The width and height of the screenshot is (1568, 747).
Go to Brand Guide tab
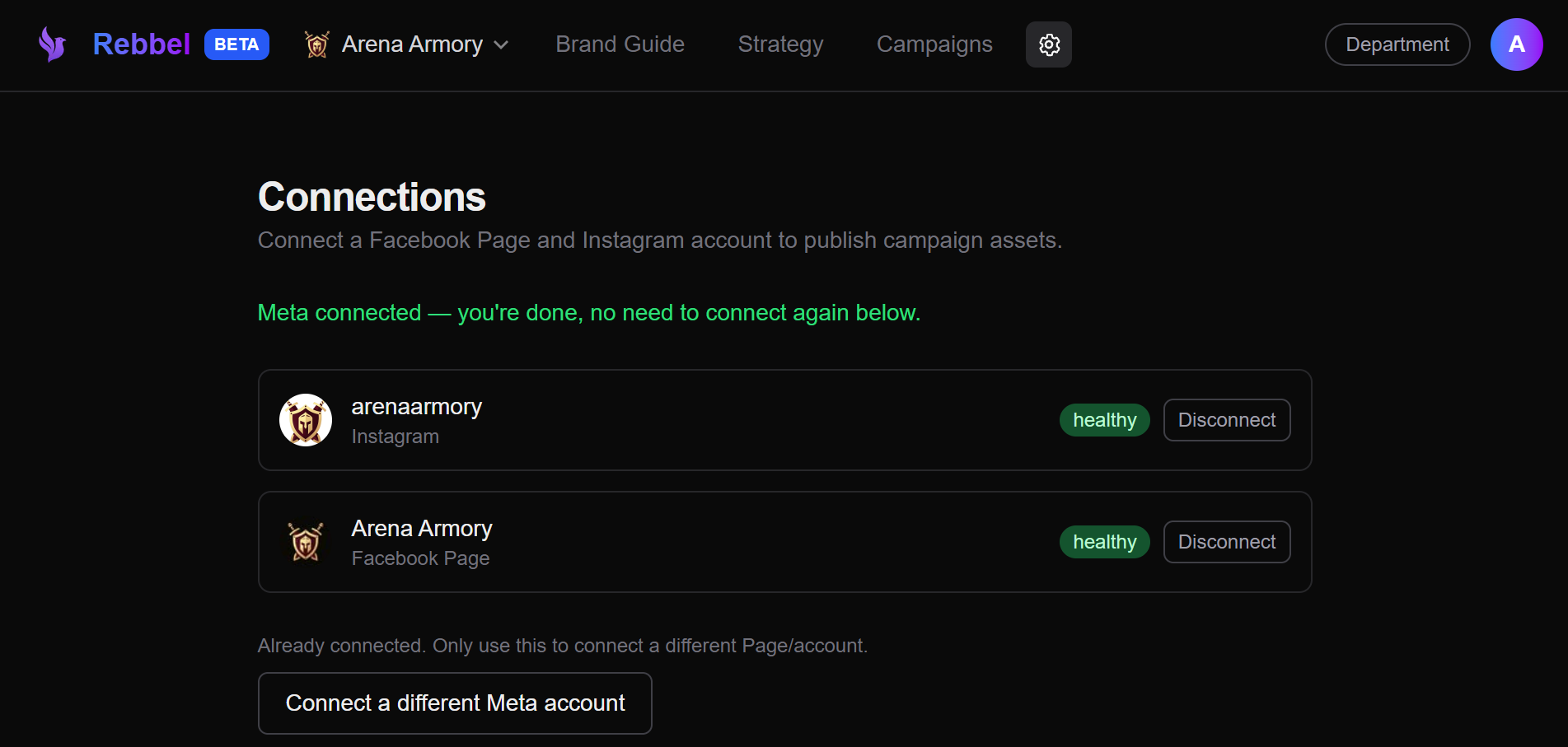point(620,44)
